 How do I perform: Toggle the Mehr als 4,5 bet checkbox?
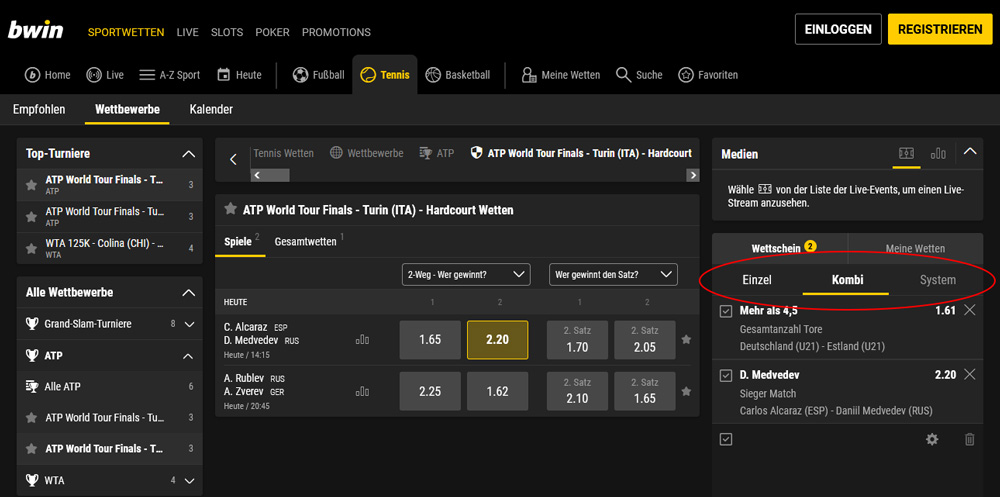tap(726, 311)
